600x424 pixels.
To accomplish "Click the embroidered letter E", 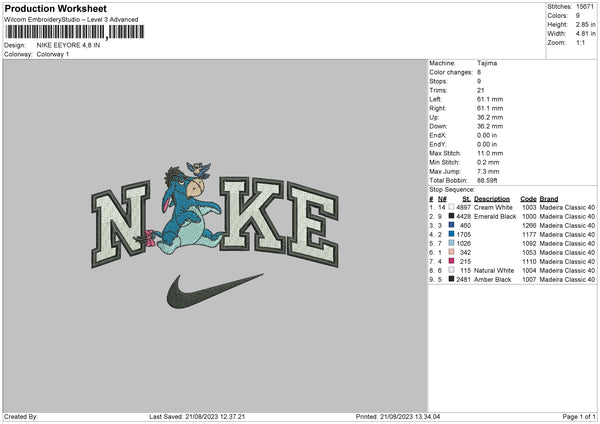I will point(313,225).
